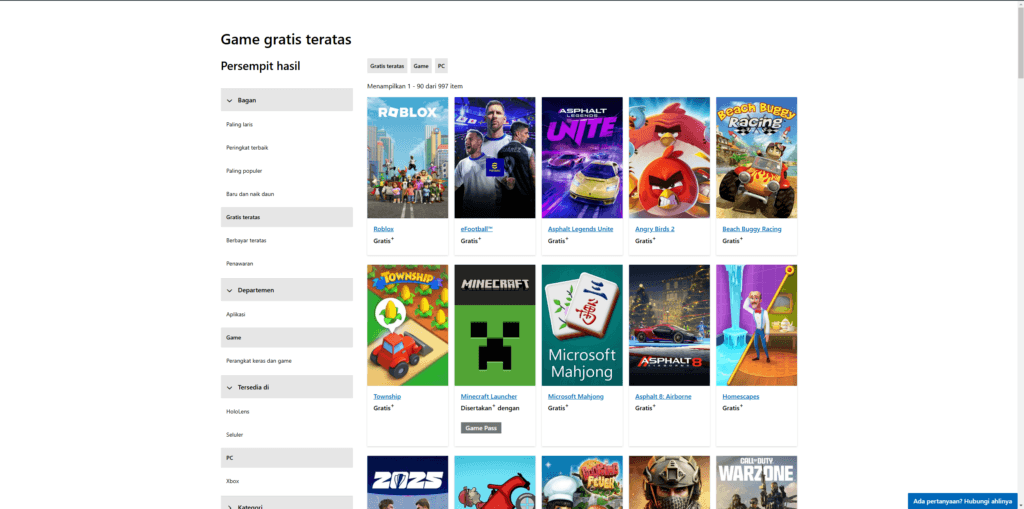The image size is (1024, 509).
Task: Click the Minecraft Launcher title link
Action: click(x=488, y=397)
